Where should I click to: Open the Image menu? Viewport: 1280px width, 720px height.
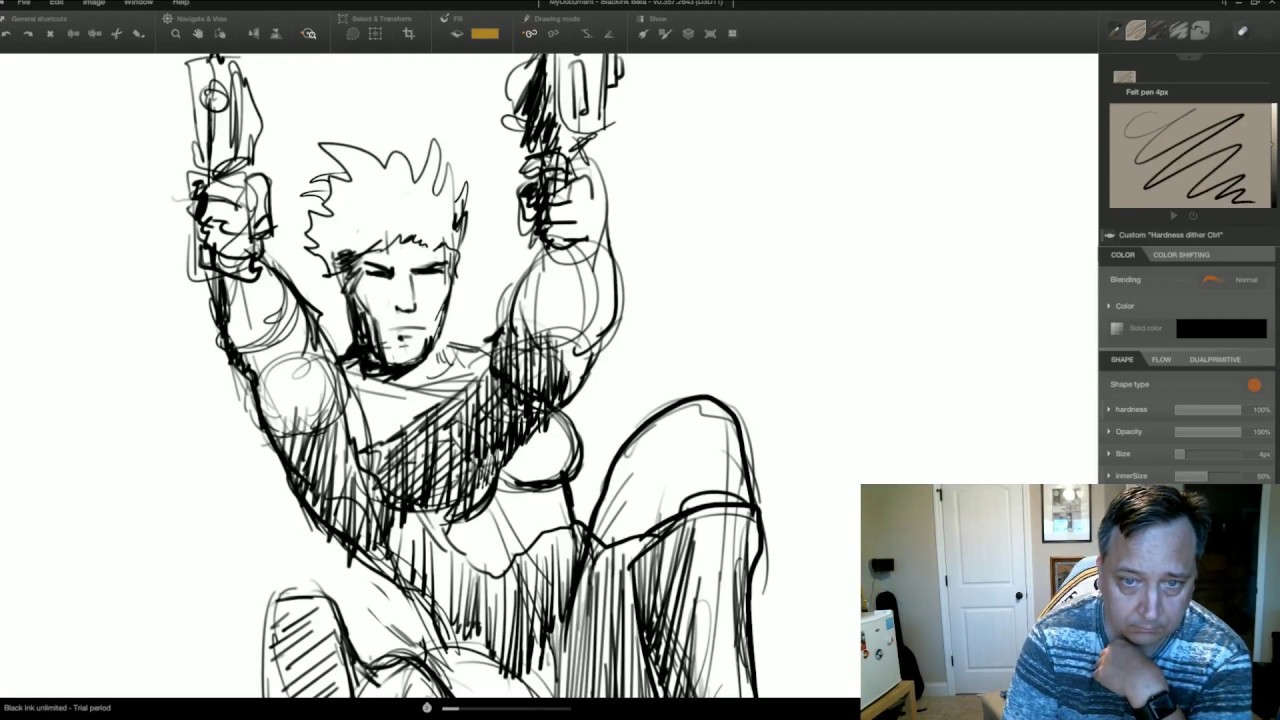94,3
